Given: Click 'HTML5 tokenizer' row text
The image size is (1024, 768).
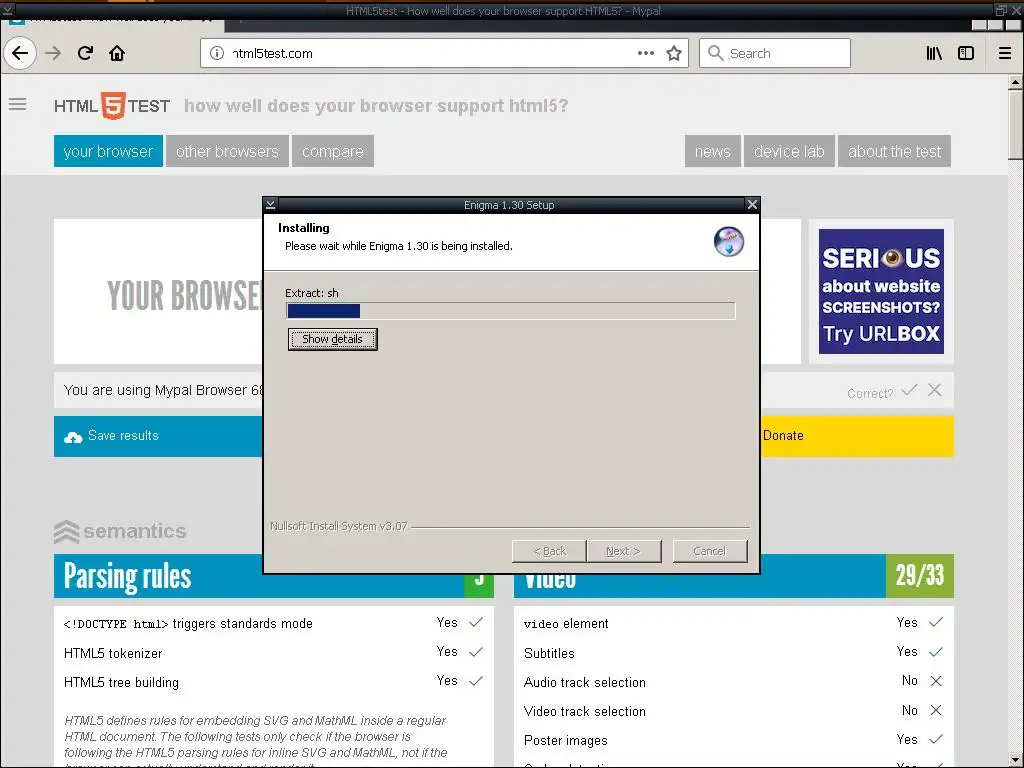Looking at the screenshot, I should tap(113, 653).
